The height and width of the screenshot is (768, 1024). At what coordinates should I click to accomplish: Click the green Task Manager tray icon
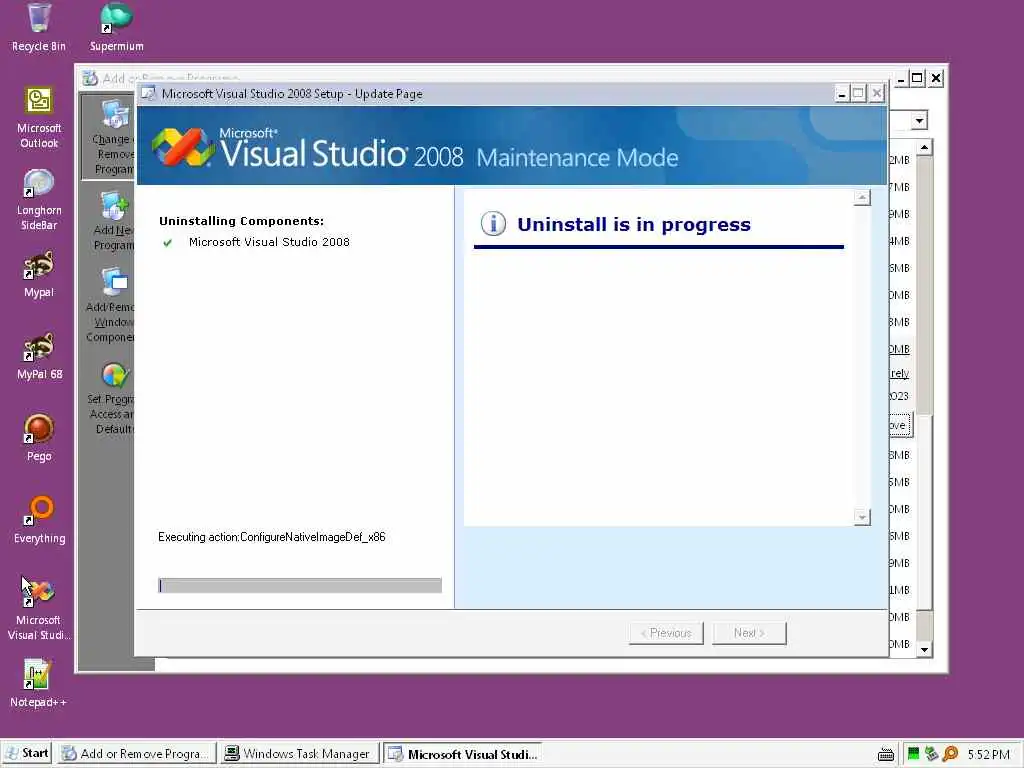point(913,754)
